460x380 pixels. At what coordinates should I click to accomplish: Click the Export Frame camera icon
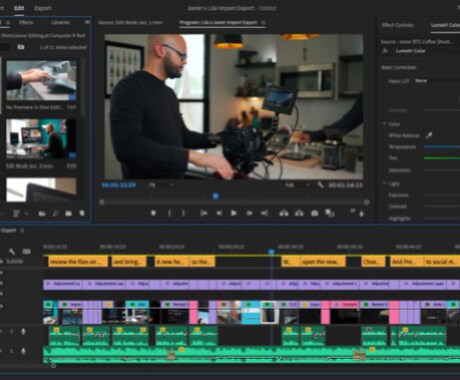(314, 213)
